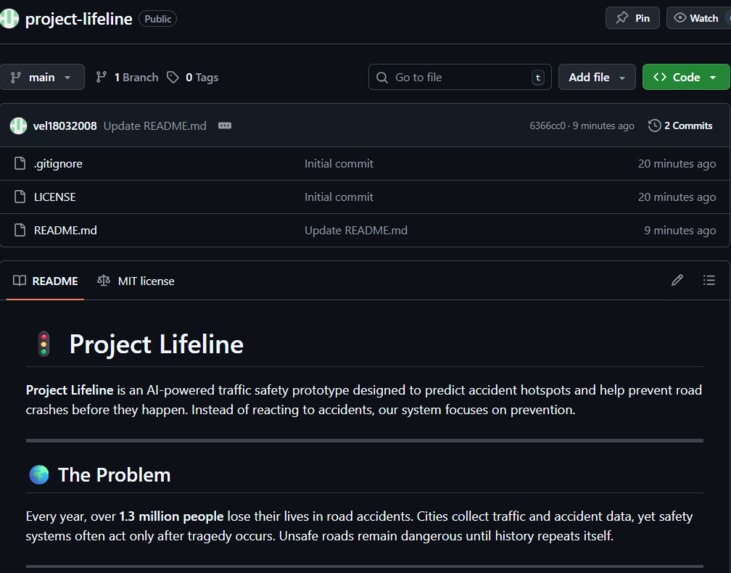View the 0 Tags list

(x=193, y=77)
